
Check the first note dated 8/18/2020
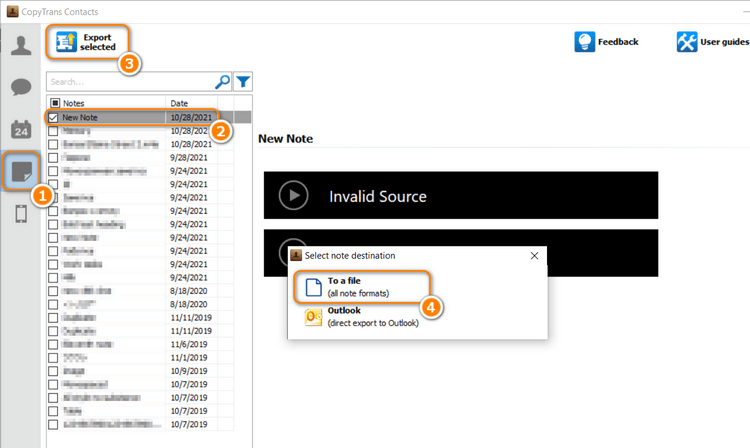(53, 291)
